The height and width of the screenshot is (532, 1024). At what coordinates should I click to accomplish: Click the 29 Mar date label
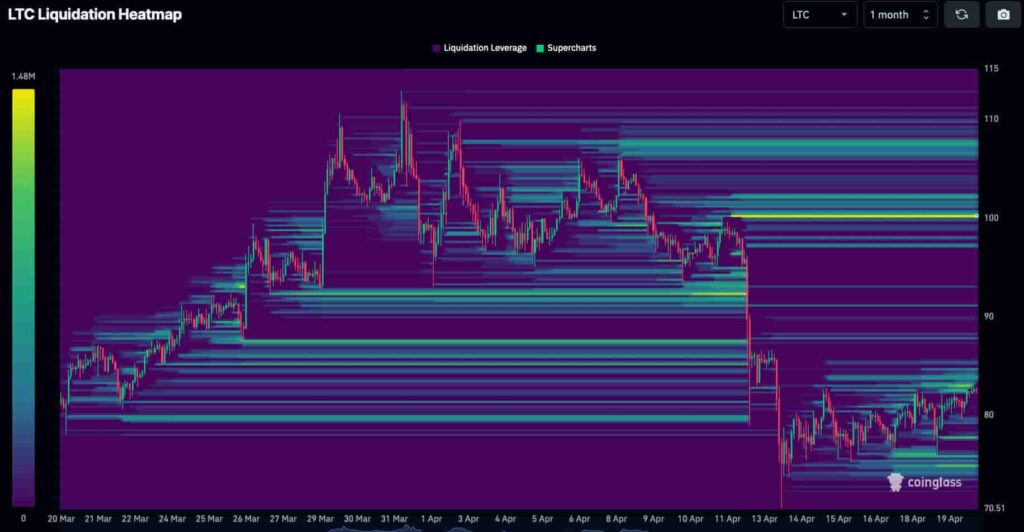(320, 519)
